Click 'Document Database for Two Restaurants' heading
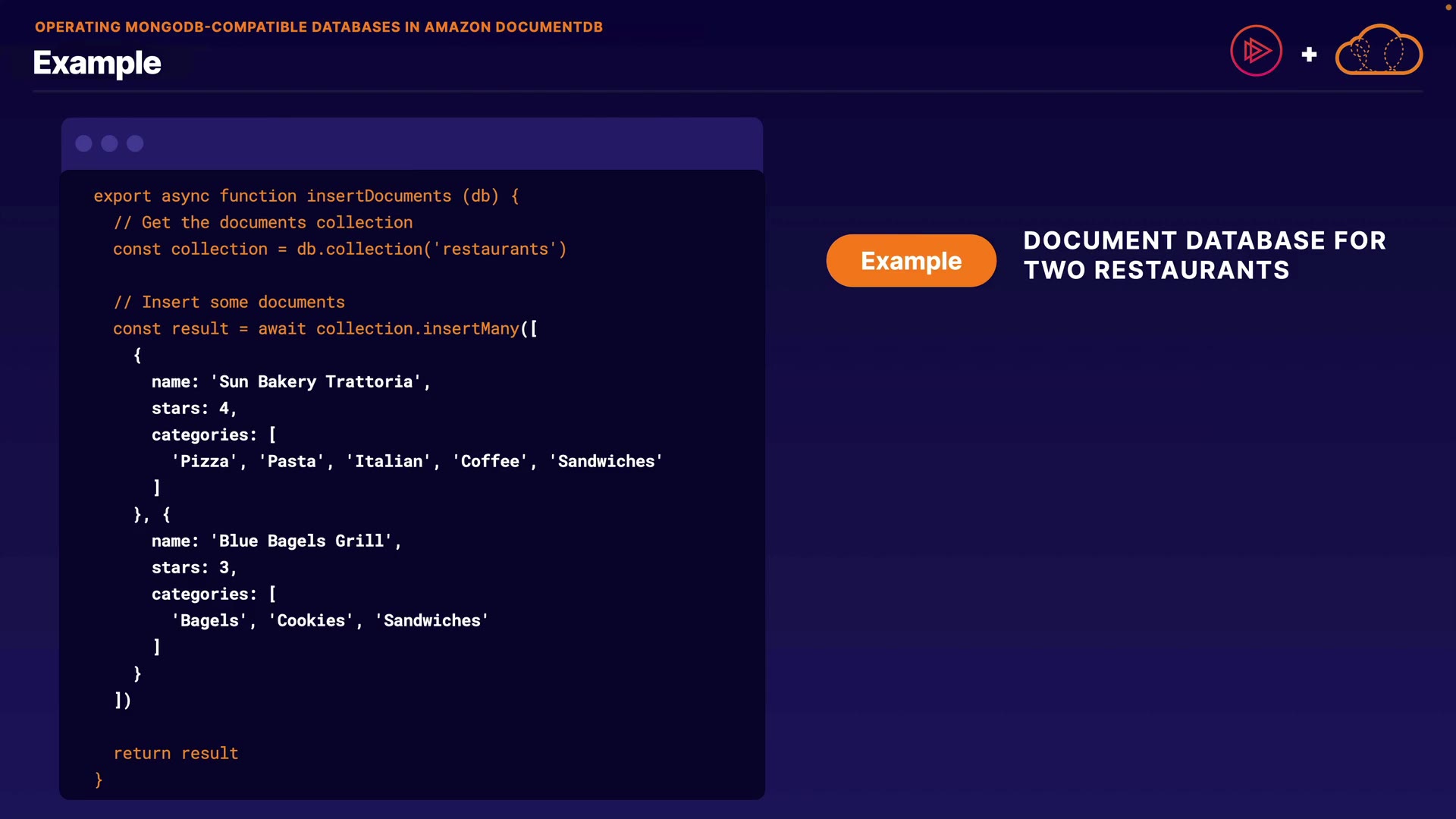Viewport: 1456px width, 819px height. [x=1204, y=256]
